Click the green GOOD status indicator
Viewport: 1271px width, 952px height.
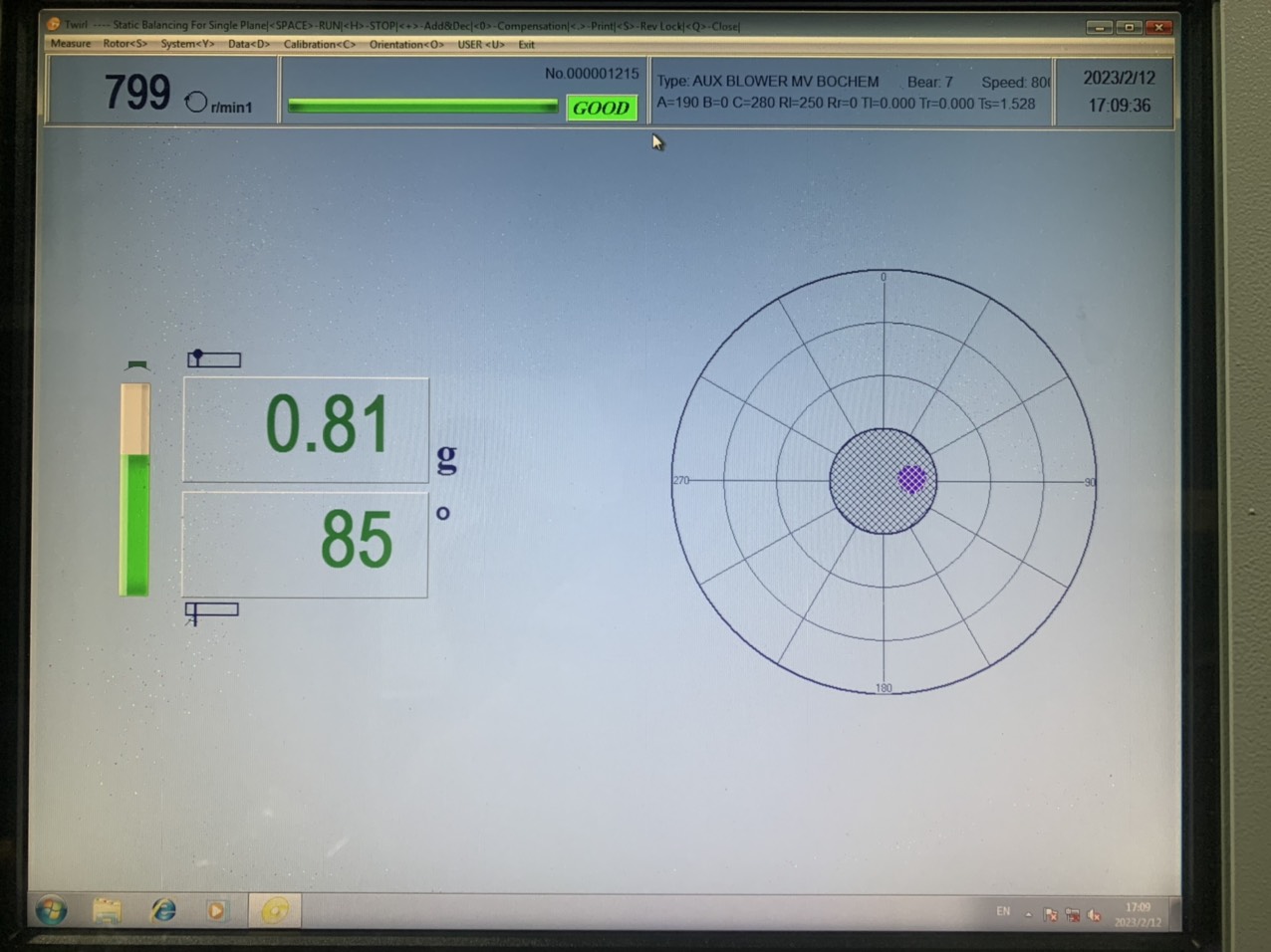[x=601, y=108]
